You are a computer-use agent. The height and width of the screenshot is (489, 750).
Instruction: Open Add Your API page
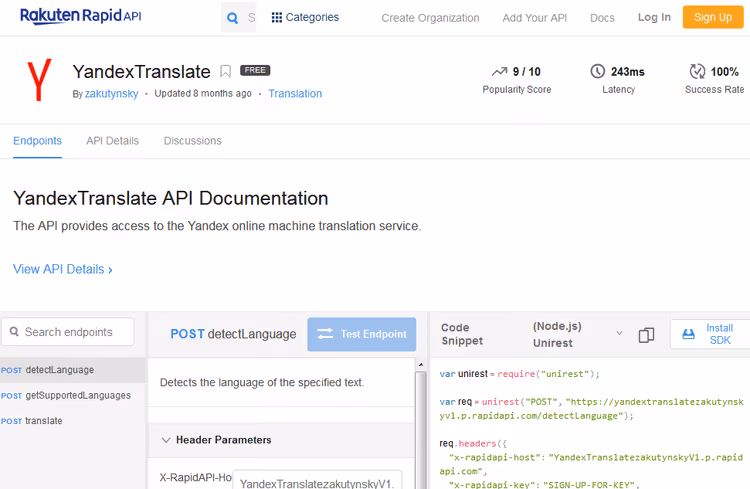pos(534,18)
